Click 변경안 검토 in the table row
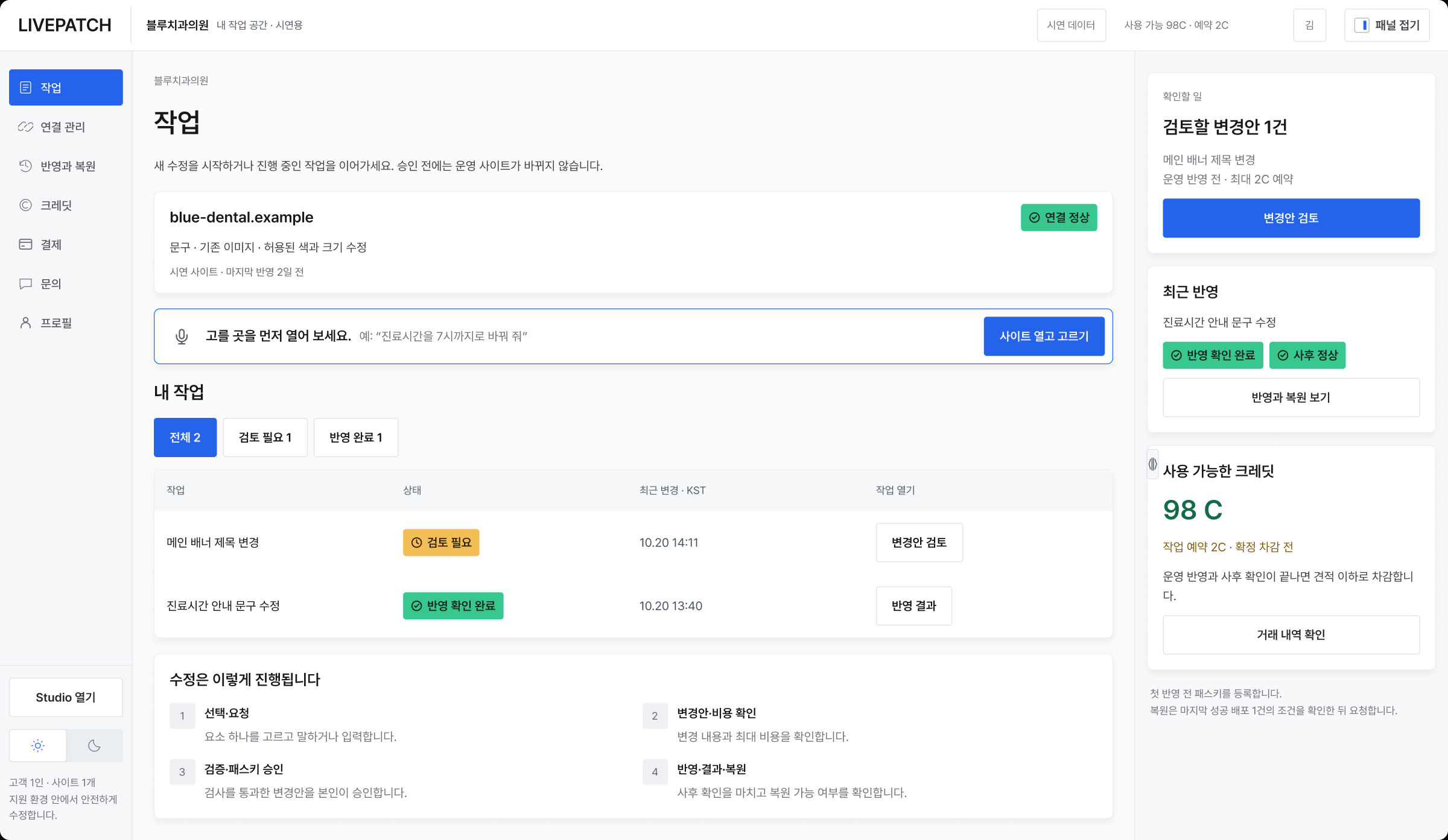Screen dimensions: 1448x840 919,543
